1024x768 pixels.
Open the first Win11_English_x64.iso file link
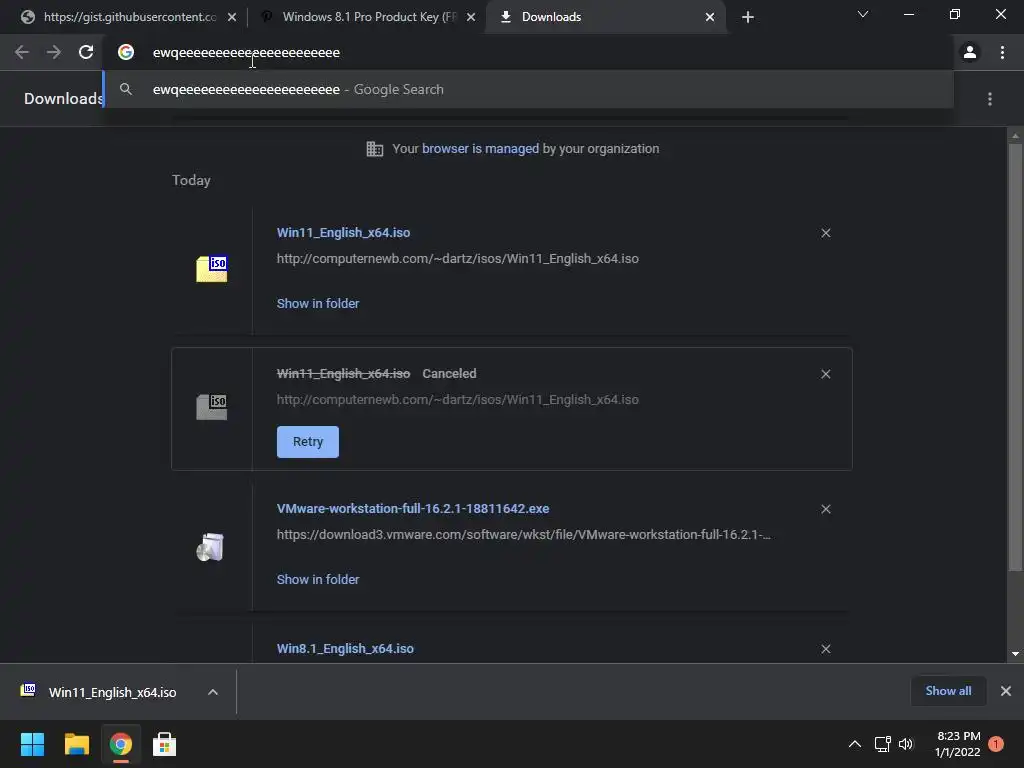click(x=344, y=232)
